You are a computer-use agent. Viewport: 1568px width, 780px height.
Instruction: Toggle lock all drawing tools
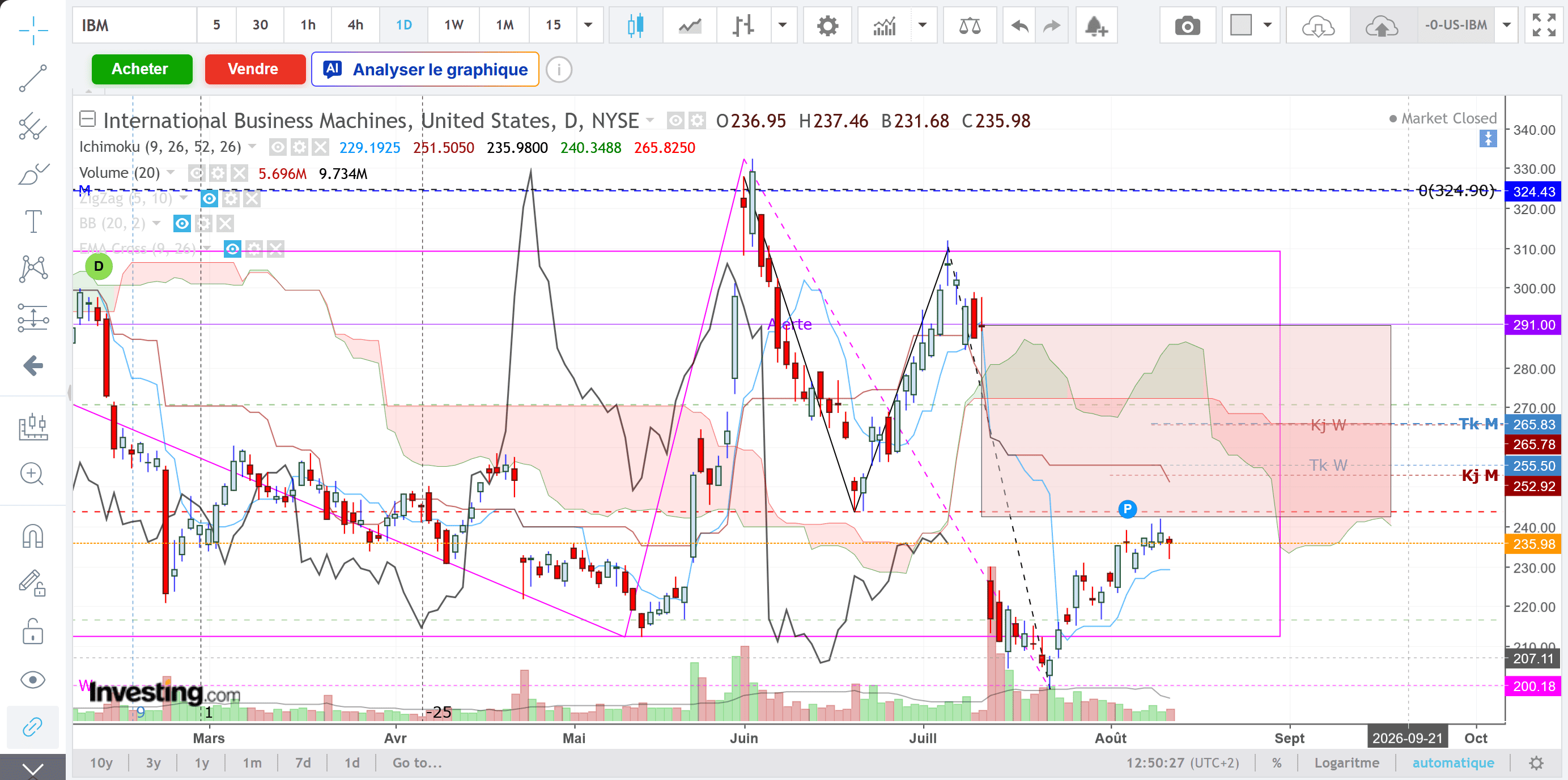tap(33, 632)
